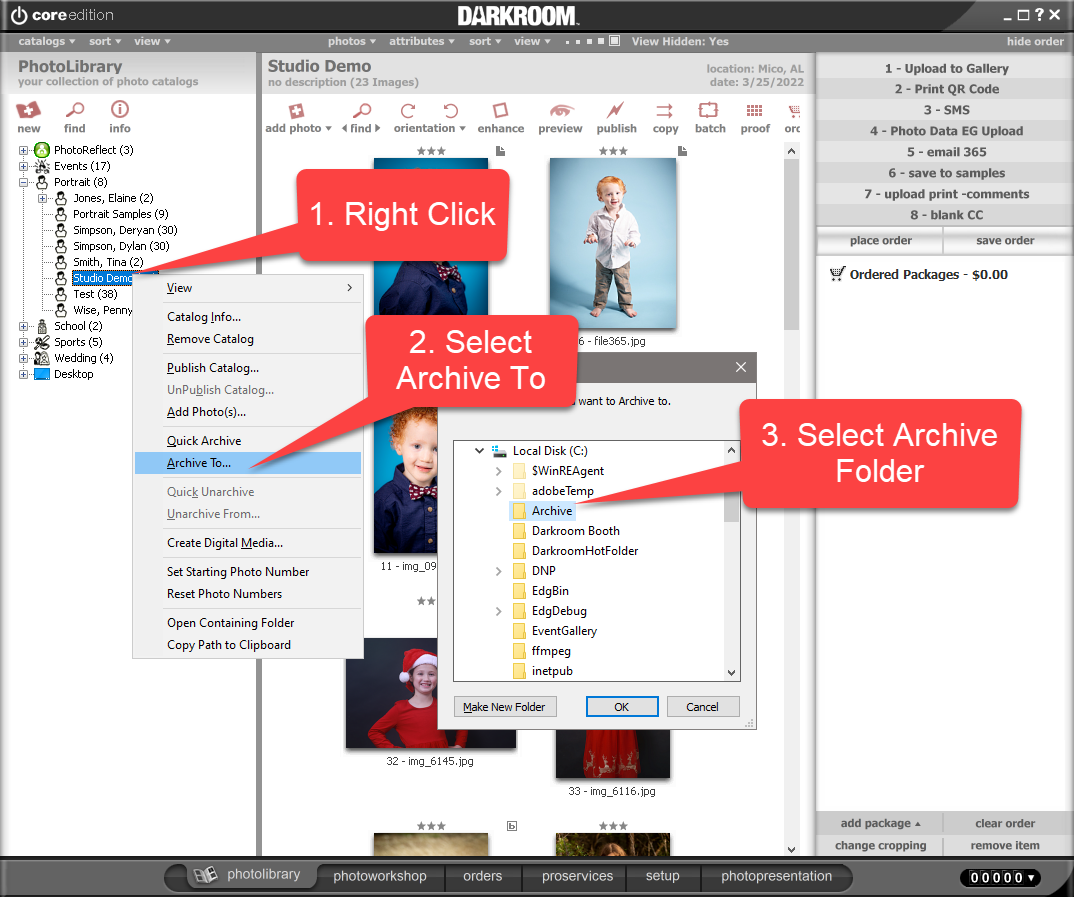Screen dimensions: 1074x897
Task: Click the save order button
Action: click(x=1005, y=240)
